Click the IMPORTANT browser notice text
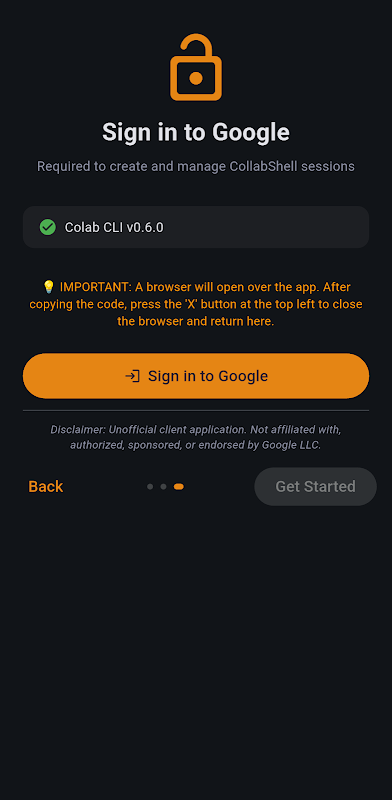Screen dimensions: 392x800 196,304
